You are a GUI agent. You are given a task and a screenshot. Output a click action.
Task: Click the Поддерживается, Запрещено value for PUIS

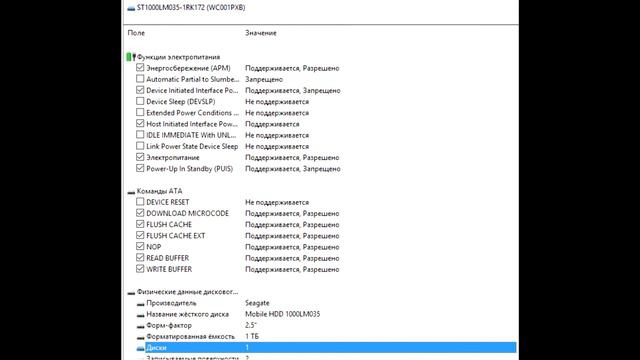click(x=293, y=169)
